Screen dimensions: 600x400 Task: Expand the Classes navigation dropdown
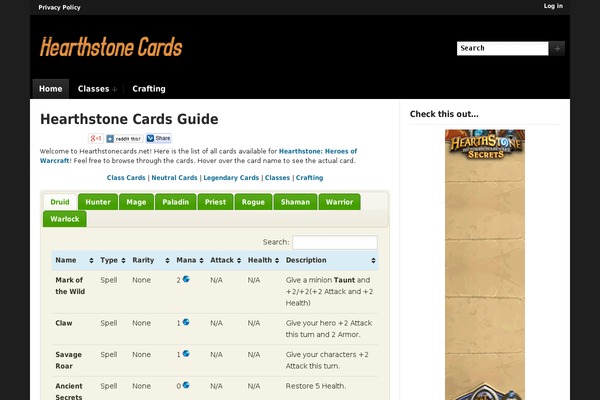click(x=97, y=89)
